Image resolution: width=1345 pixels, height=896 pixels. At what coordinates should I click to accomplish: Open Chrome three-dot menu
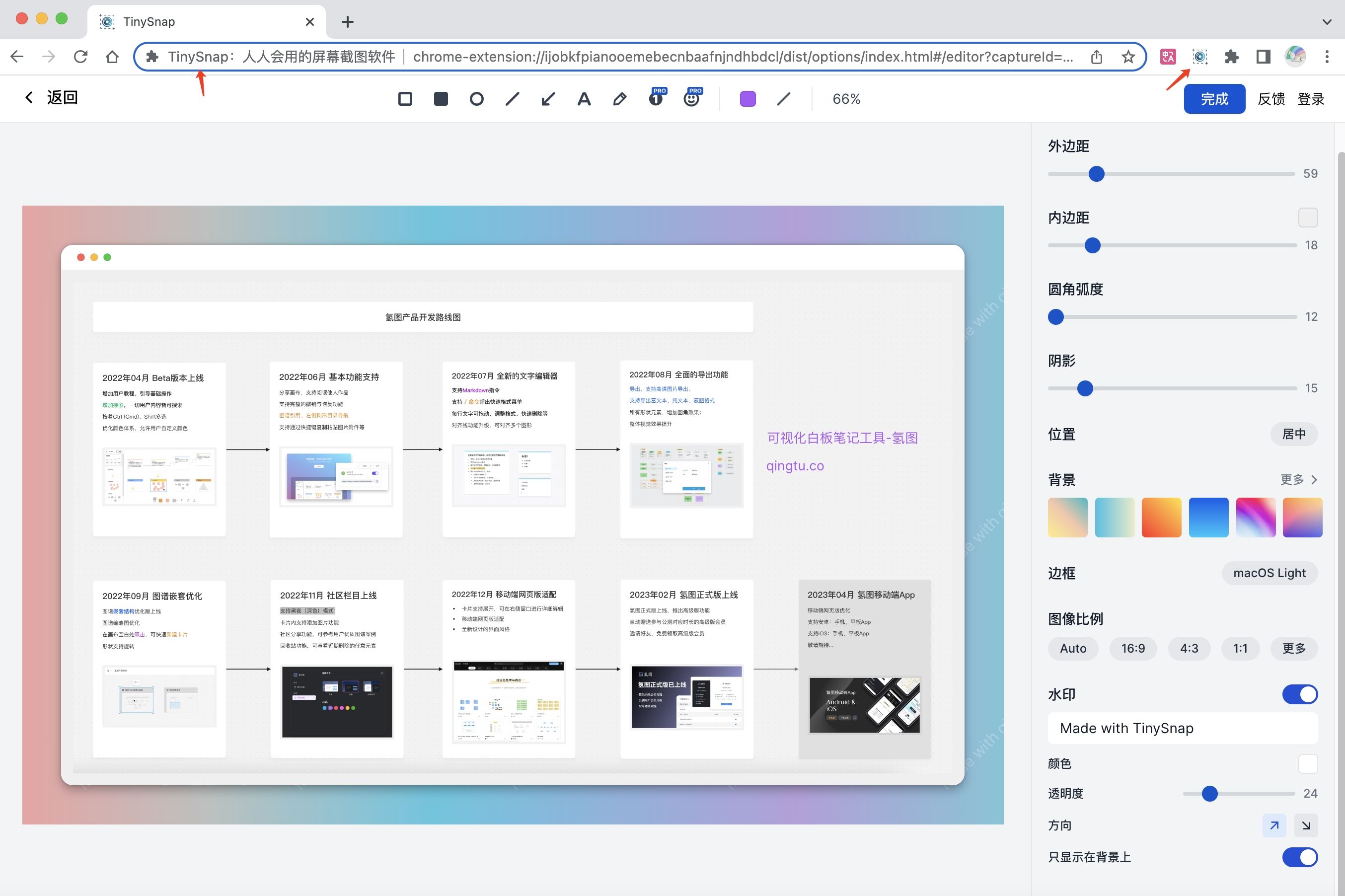click(1327, 57)
